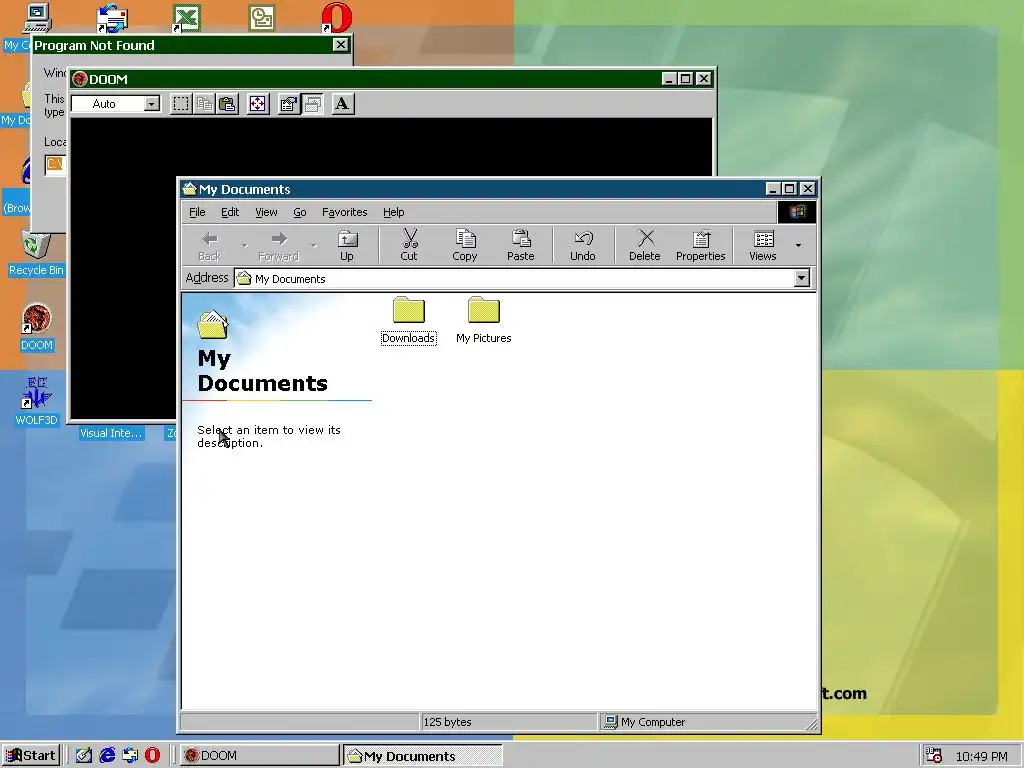1024x768 pixels.
Task: Click the Full screen icon in DOOM toolbar
Action: coord(257,104)
